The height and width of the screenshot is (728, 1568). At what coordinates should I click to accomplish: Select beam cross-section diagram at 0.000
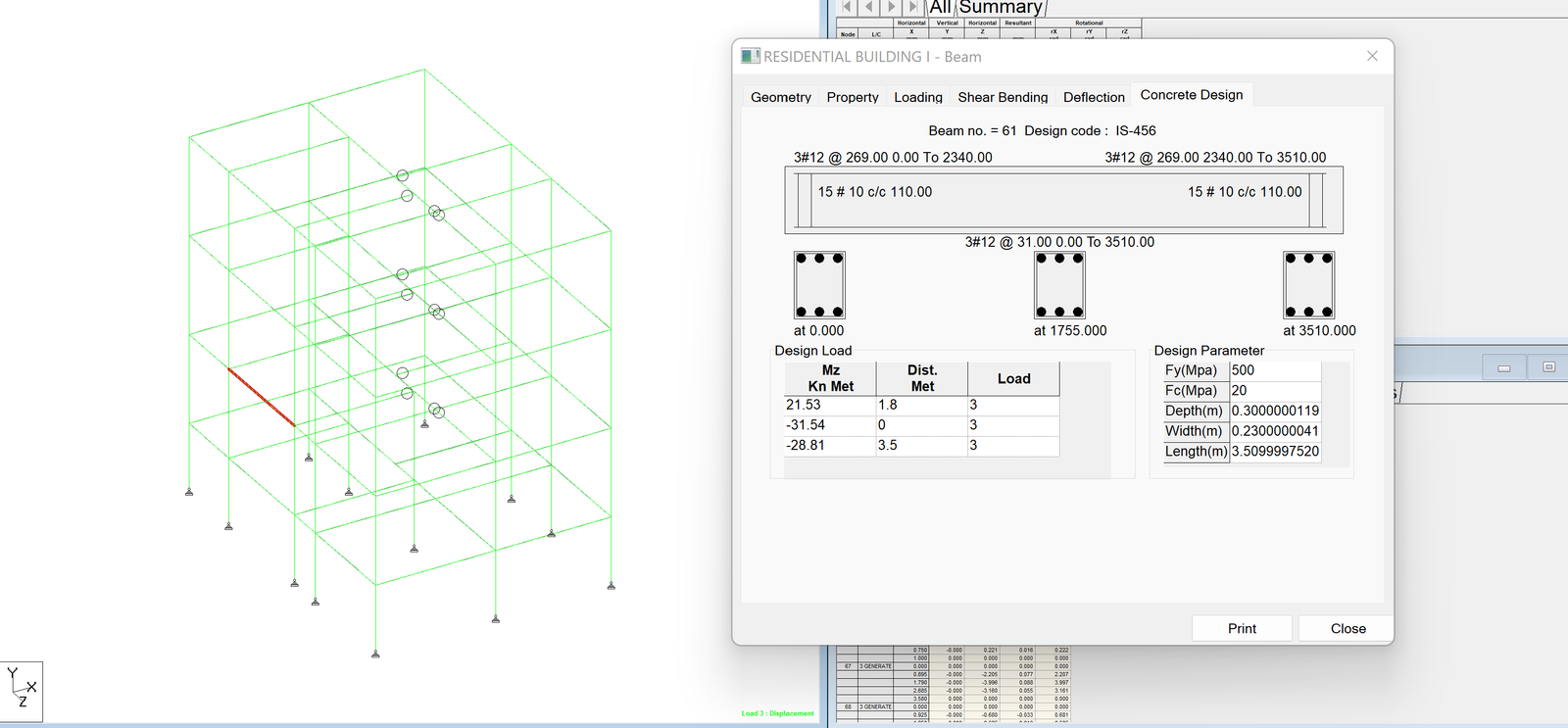click(x=819, y=285)
